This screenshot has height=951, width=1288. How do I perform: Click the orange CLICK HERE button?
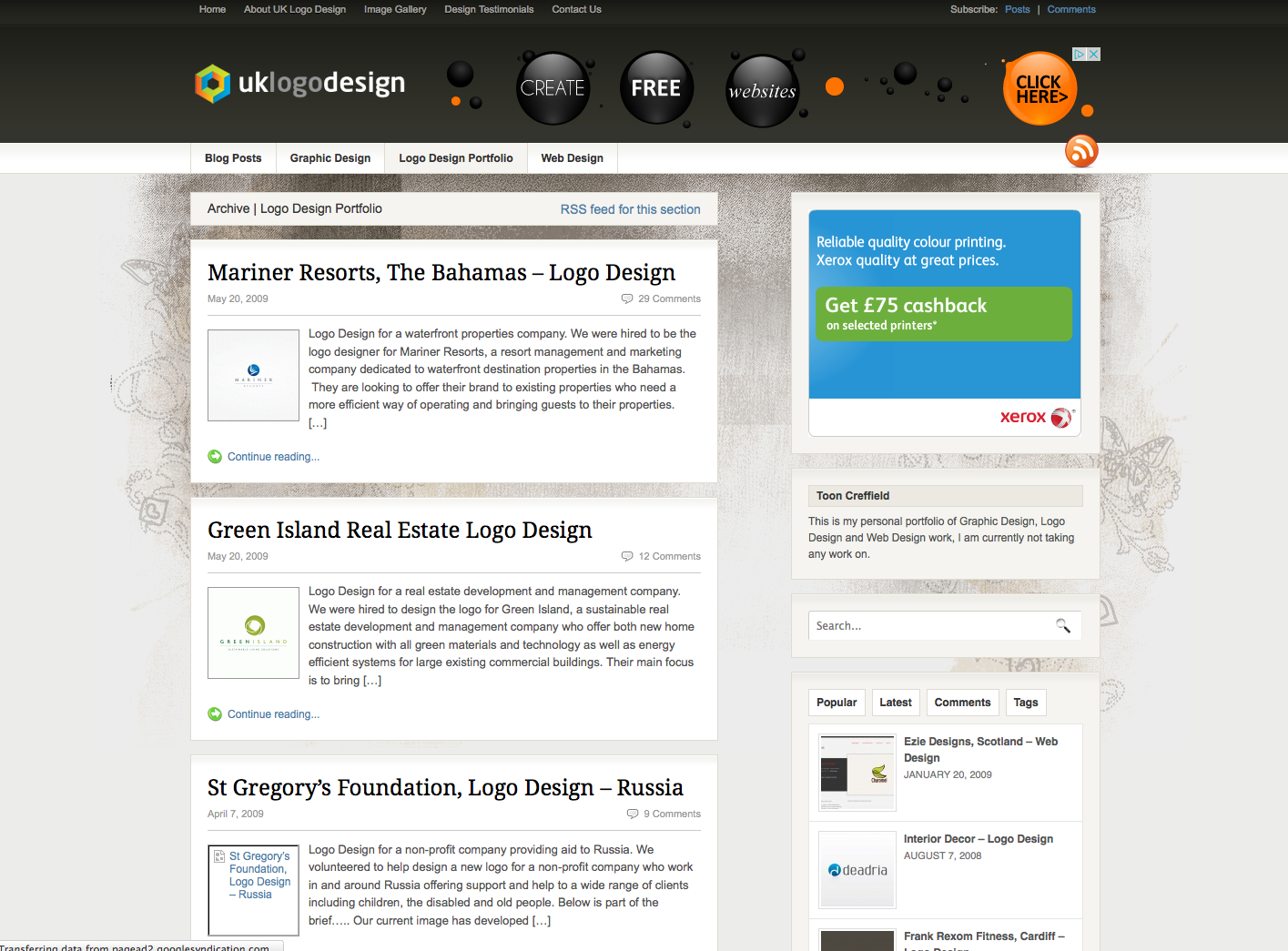point(1040,89)
